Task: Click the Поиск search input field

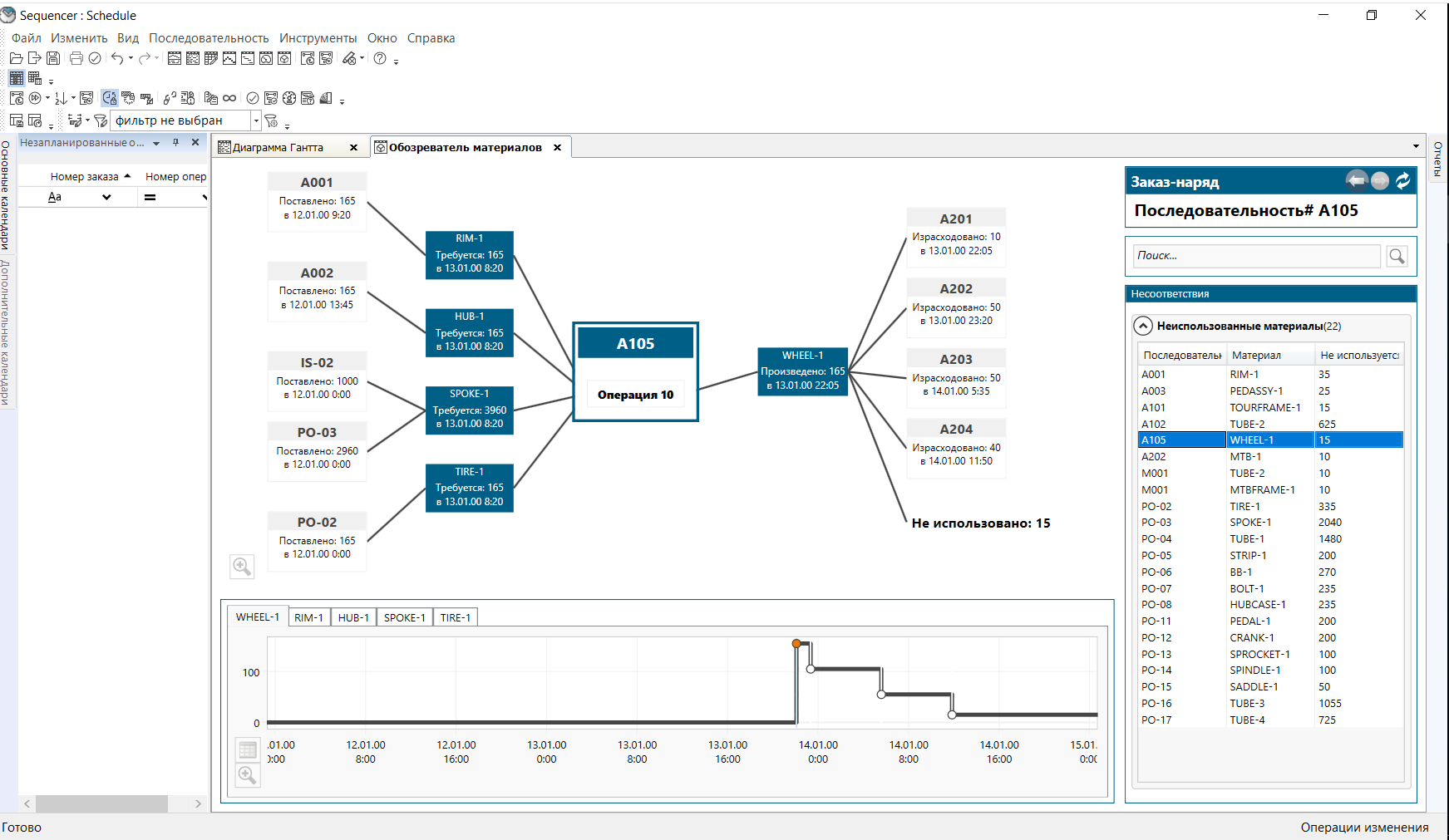Action: coord(1257,256)
